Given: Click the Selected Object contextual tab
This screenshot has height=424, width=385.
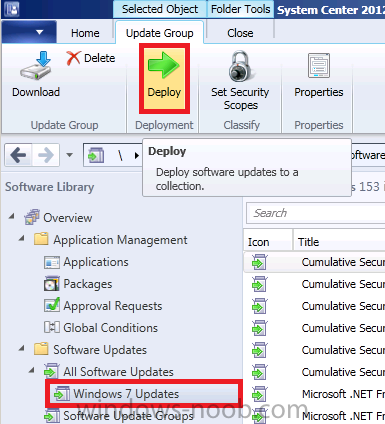Looking at the screenshot, I should pos(160,9).
